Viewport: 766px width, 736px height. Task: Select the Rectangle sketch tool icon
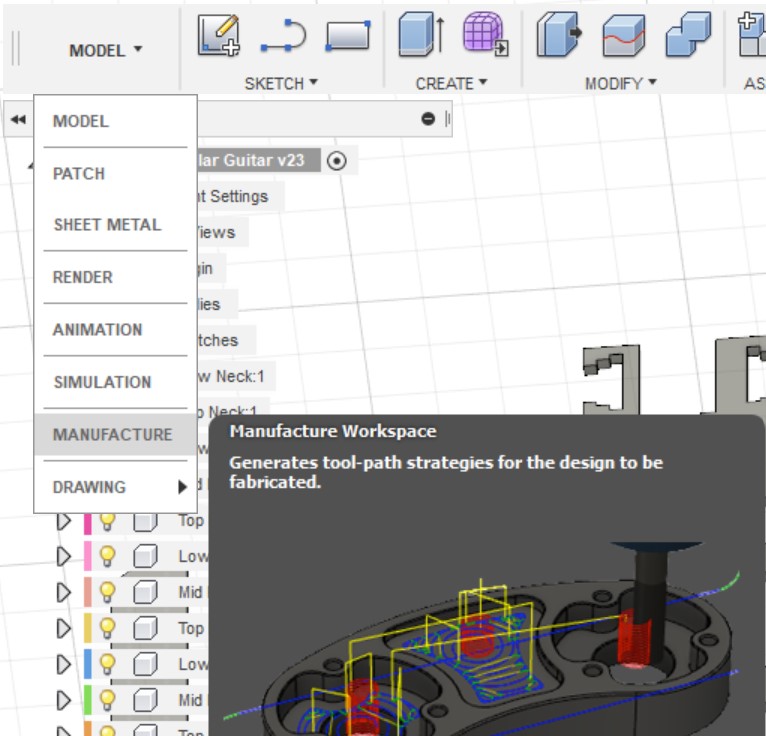[x=348, y=35]
